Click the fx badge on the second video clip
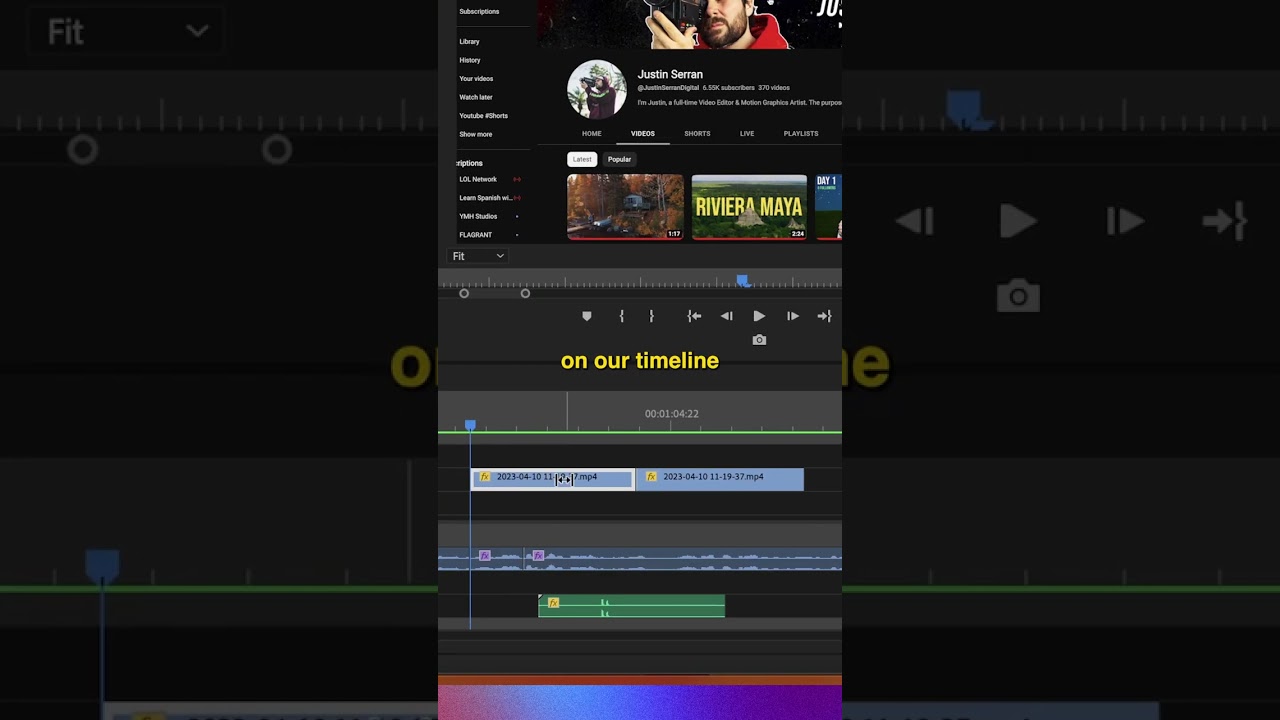The image size is (1280, 720). coord(651,477)
